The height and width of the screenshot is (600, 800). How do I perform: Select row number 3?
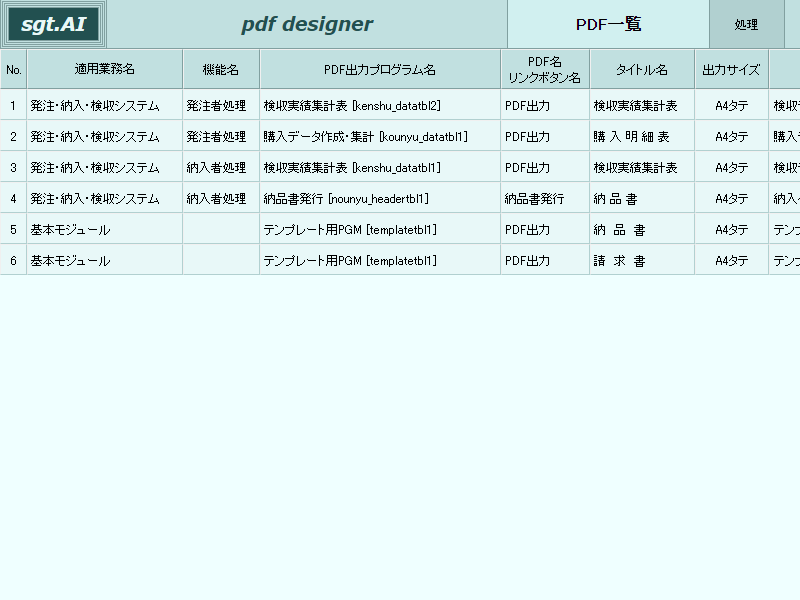13,168
